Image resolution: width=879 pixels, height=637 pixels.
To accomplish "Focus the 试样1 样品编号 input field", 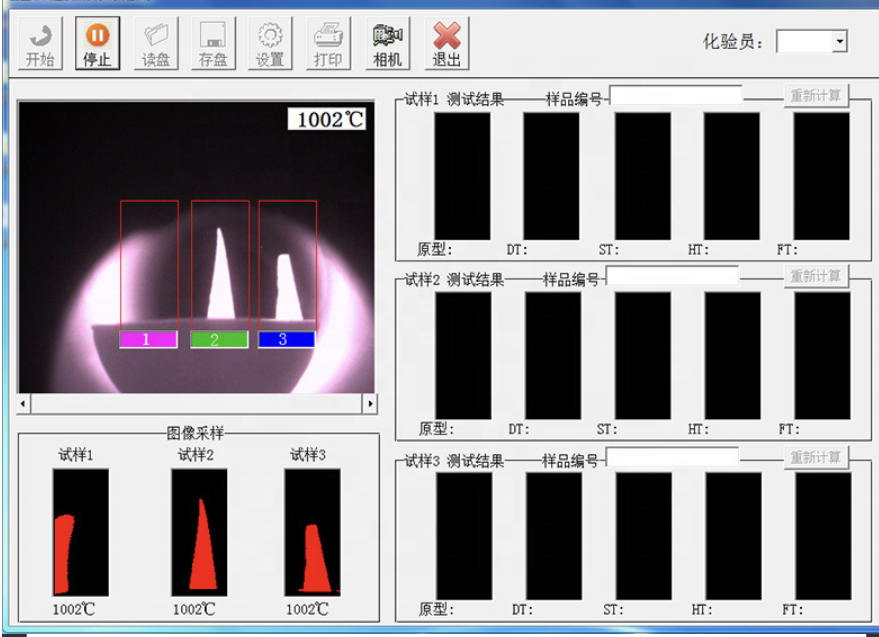I will (x=676, y=96).
